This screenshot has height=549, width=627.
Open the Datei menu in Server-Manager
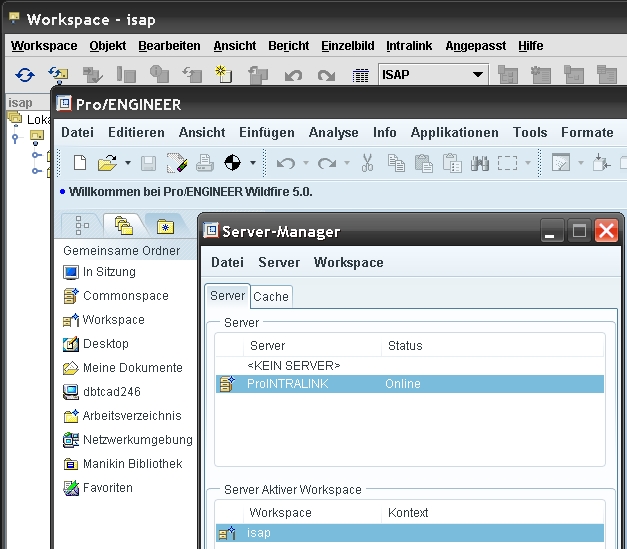pos(228,262)
